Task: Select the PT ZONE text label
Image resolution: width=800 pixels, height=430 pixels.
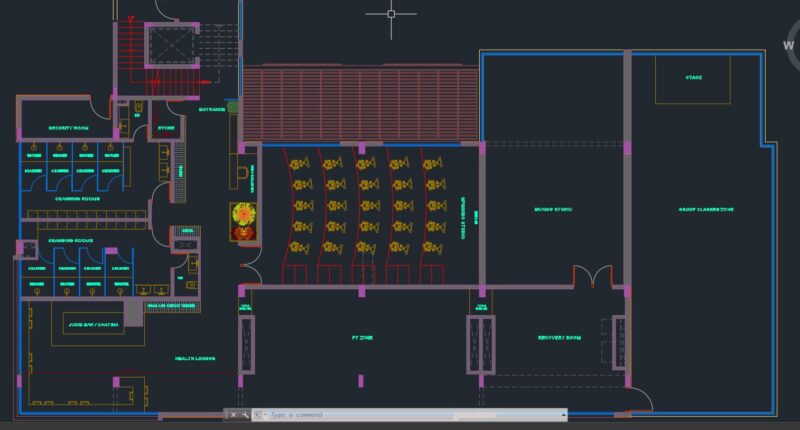Action: (x=362, y=338)
